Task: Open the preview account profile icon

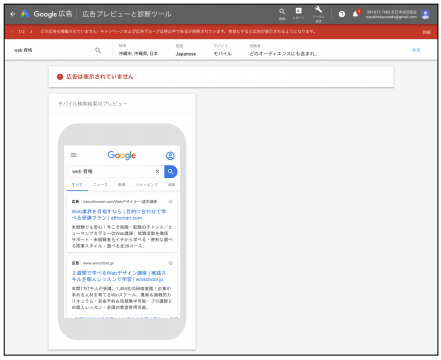Action: [x=170, y=156]
